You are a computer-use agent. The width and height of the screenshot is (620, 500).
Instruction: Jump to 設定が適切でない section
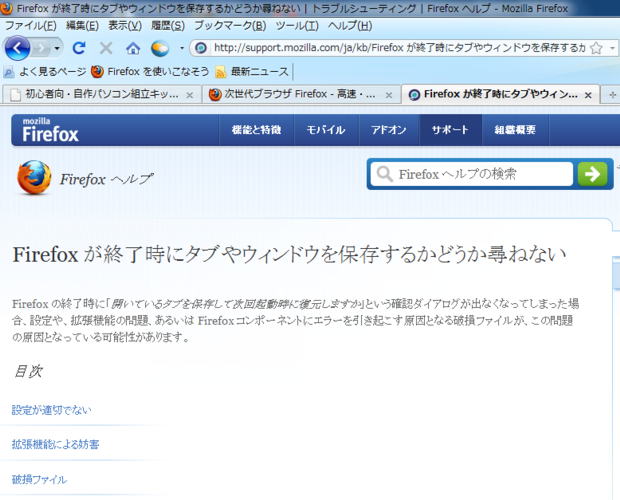(x=51, y=410)
